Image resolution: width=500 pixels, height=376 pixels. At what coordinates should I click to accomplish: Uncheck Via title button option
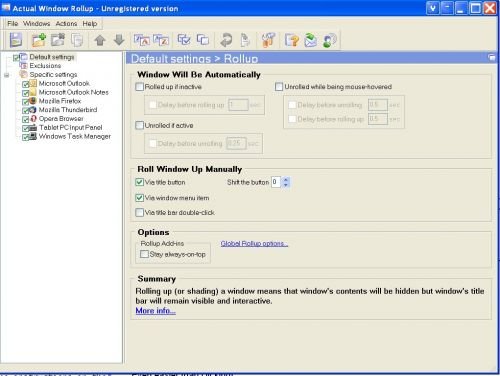point(139,182)
